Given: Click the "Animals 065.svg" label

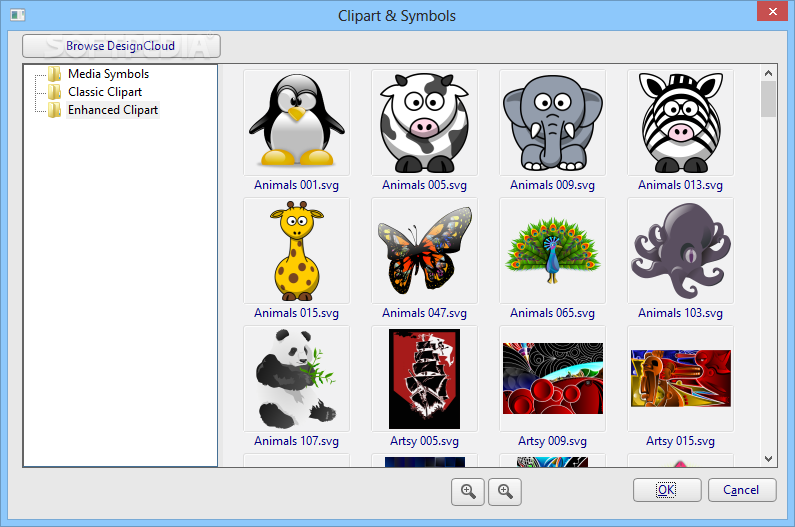Looking at the screenshot, I should [552, 313].
